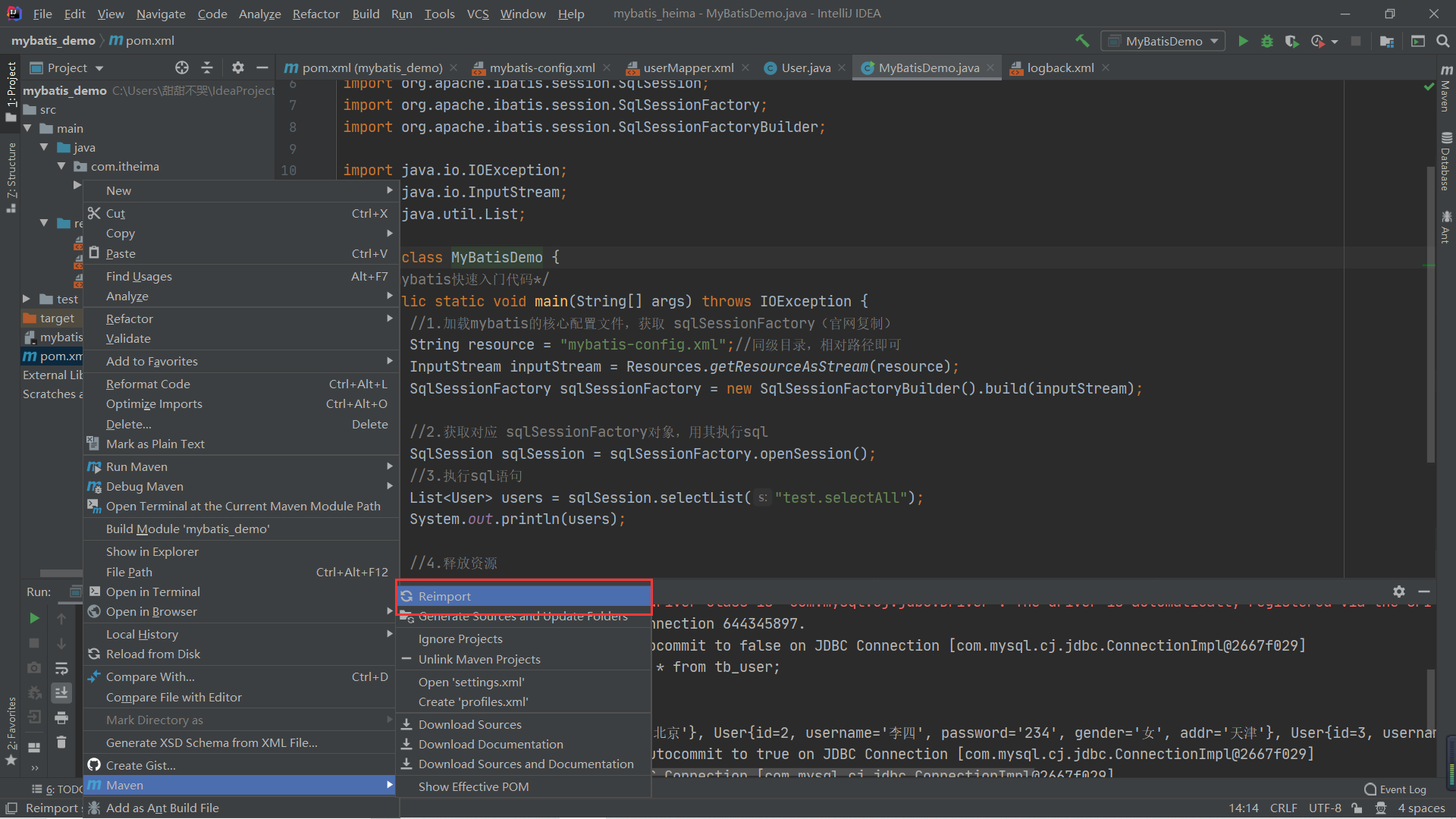The width and height of the screenshot is (1456, 819).
Task: Print console output using the printer icon
Action: pyautogui.click(x=62, y=717)
